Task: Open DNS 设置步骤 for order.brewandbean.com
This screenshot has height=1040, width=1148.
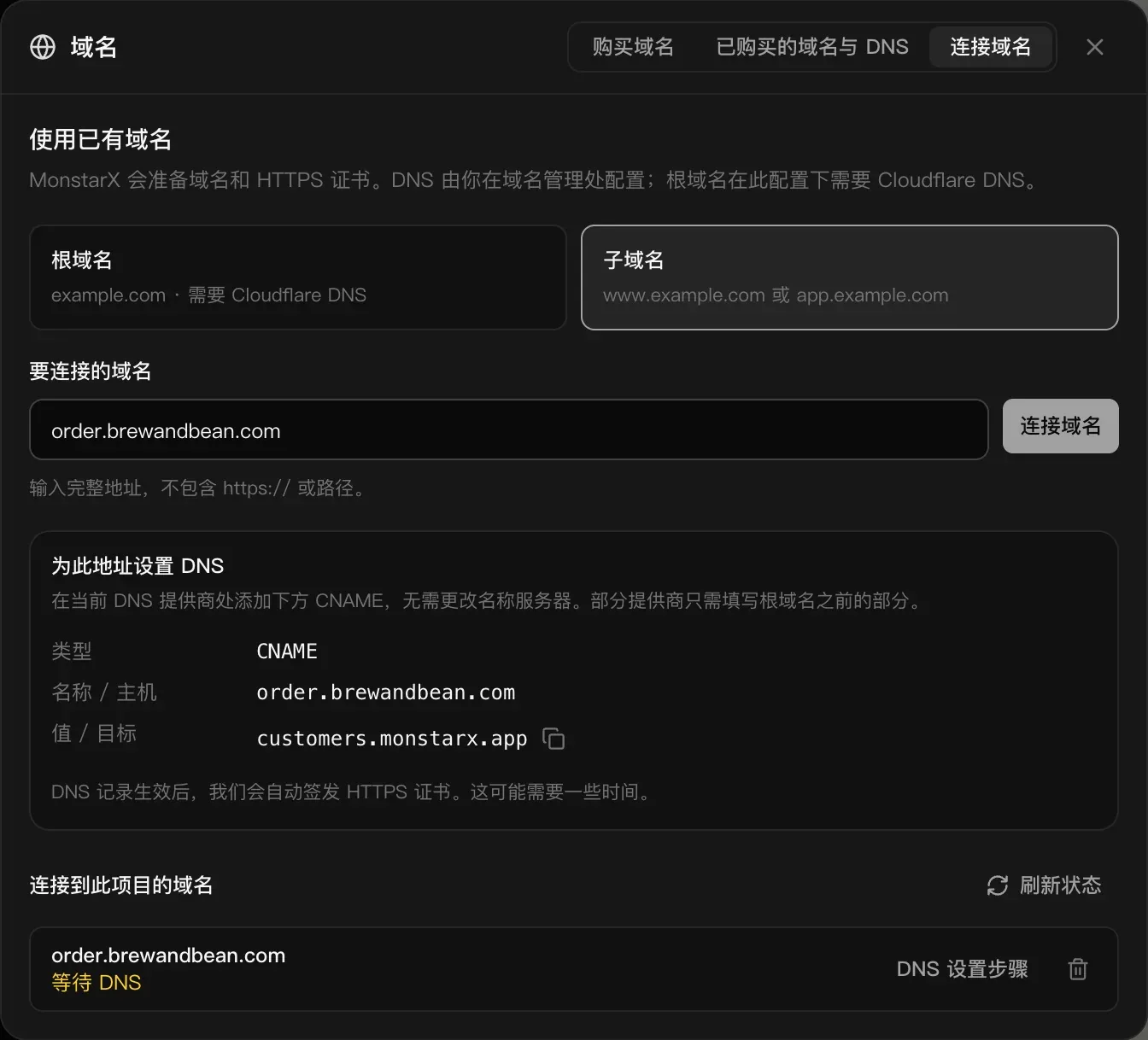Action: [x=962, y=969]
